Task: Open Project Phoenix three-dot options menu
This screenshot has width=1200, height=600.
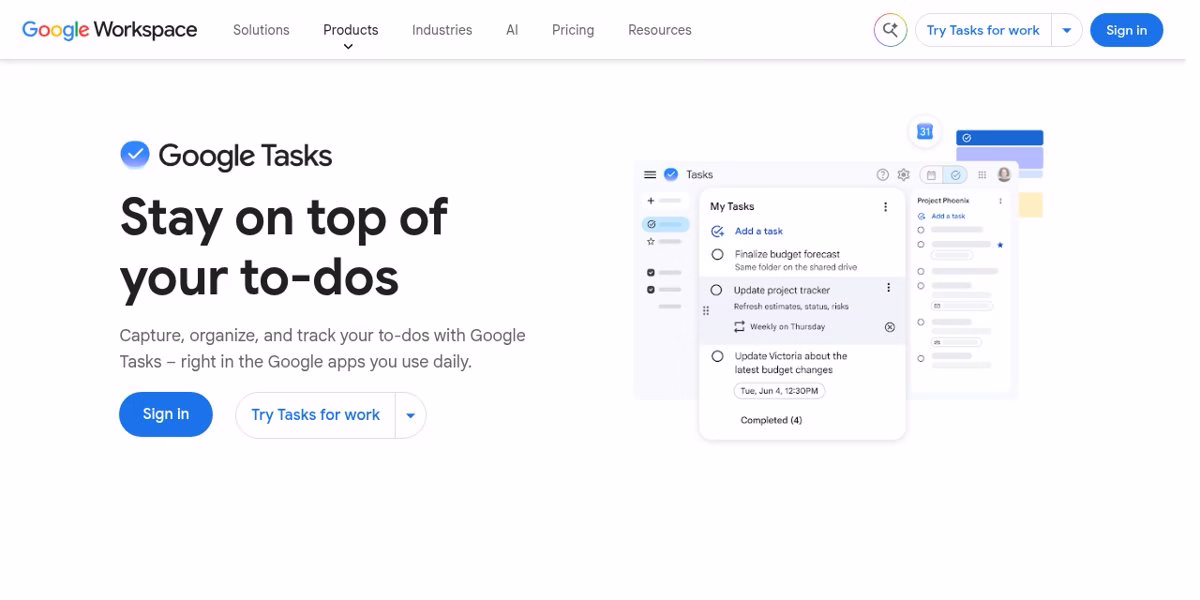Action: pos(1000,201)
